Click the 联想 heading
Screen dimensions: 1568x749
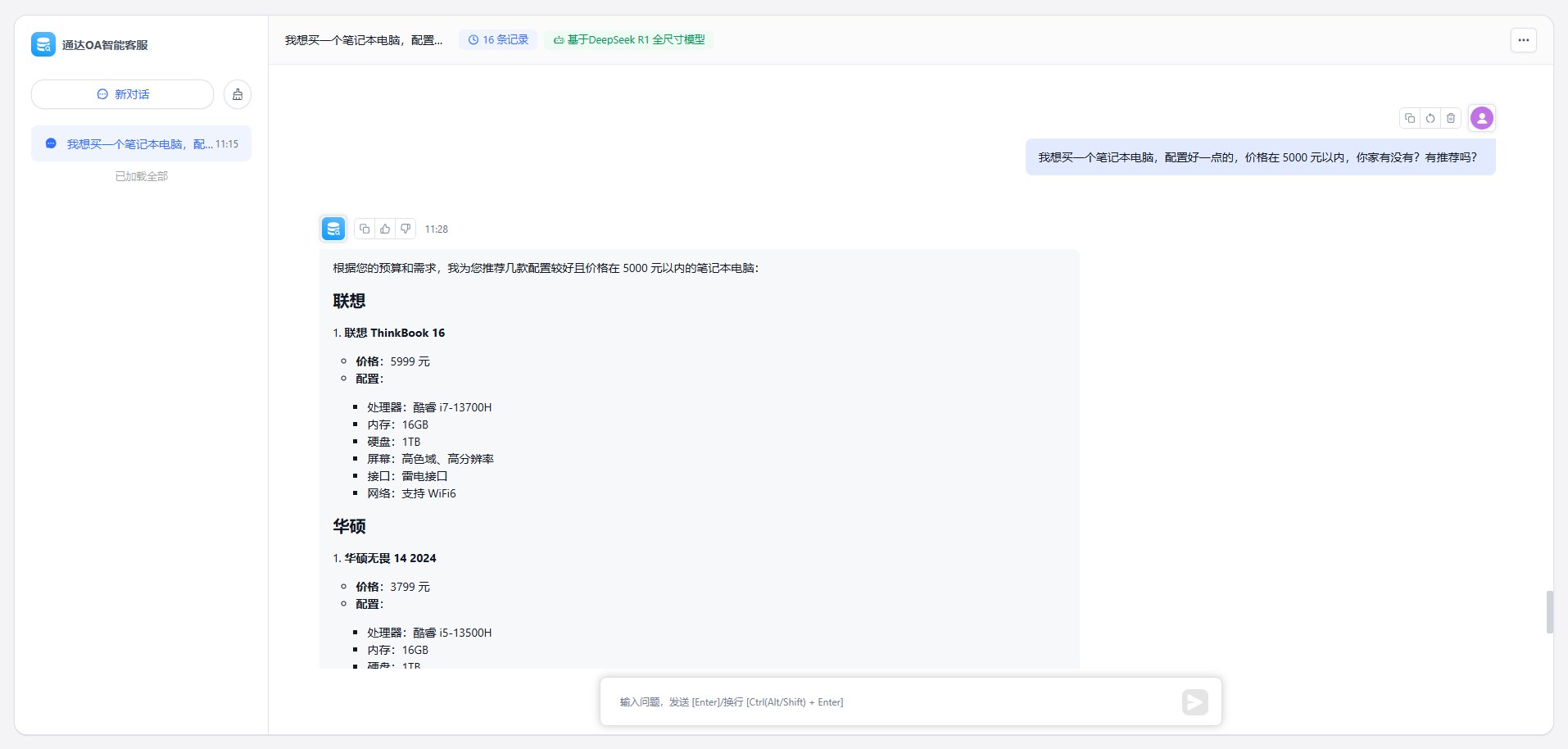click(349, 301)
